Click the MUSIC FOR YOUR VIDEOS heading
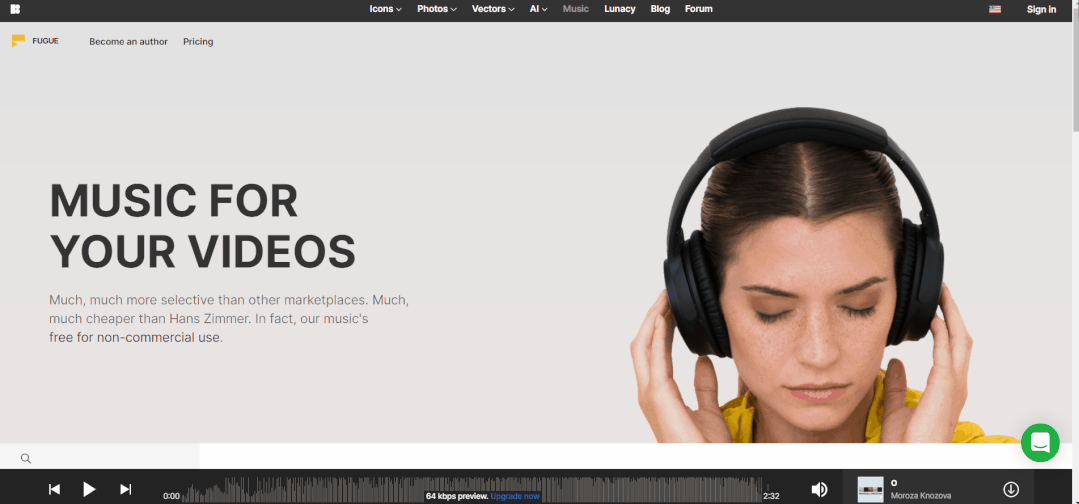Screen dimensions: 1079x504 click(202, 226)
